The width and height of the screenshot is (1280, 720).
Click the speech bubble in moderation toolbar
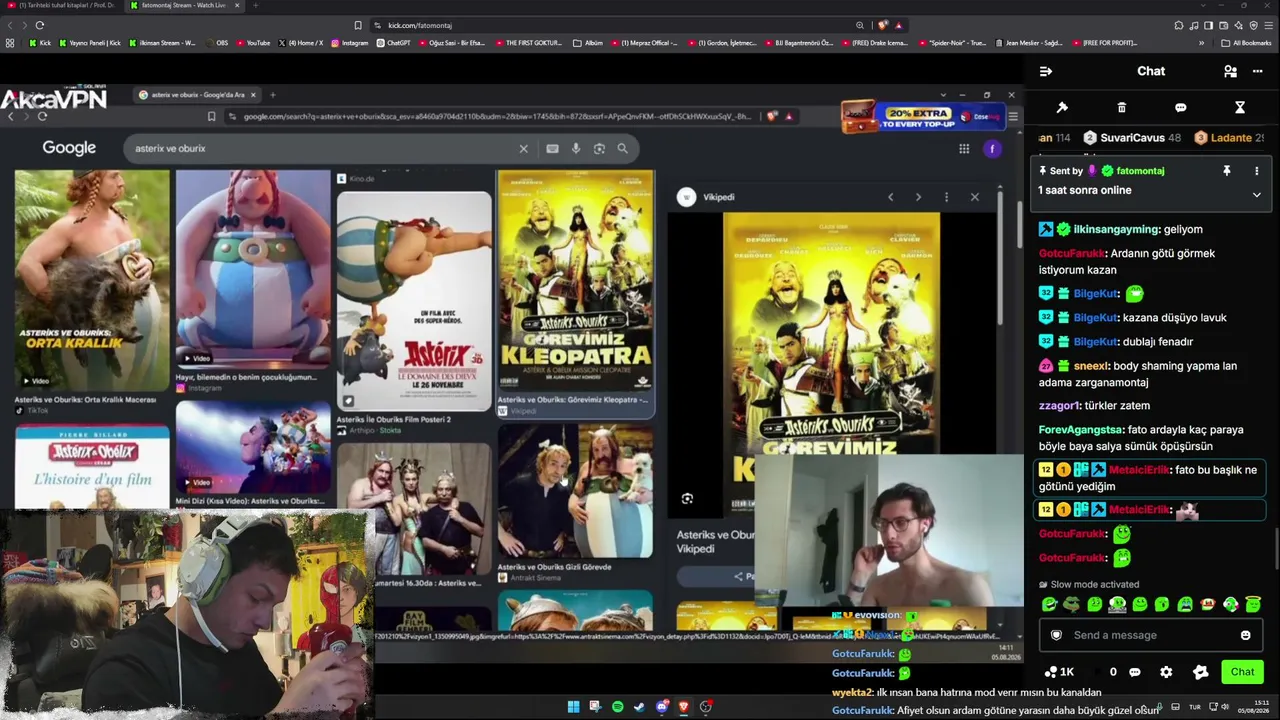point(1180,107)
